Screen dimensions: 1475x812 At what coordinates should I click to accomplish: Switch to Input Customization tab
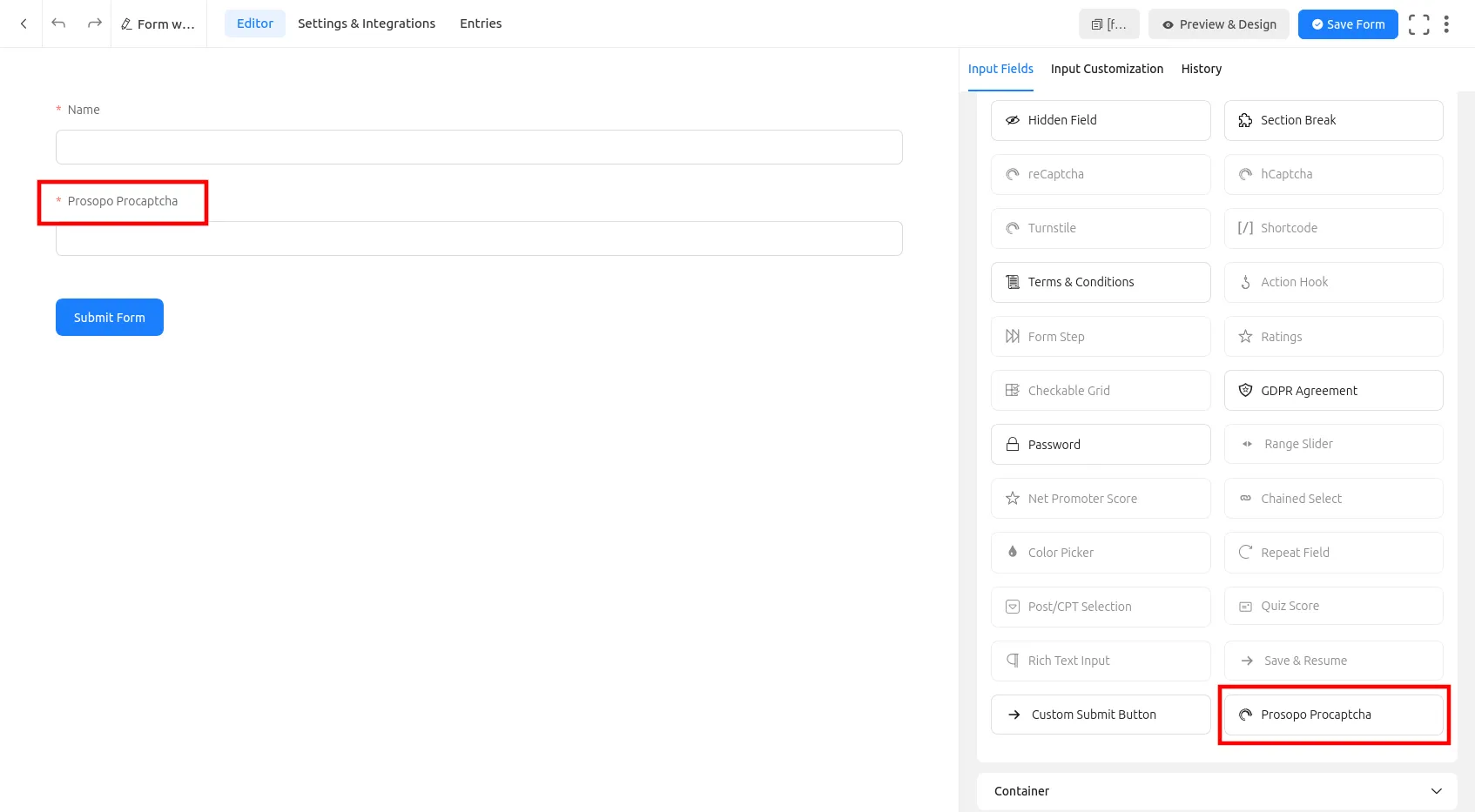click(x=1107, y=69)
